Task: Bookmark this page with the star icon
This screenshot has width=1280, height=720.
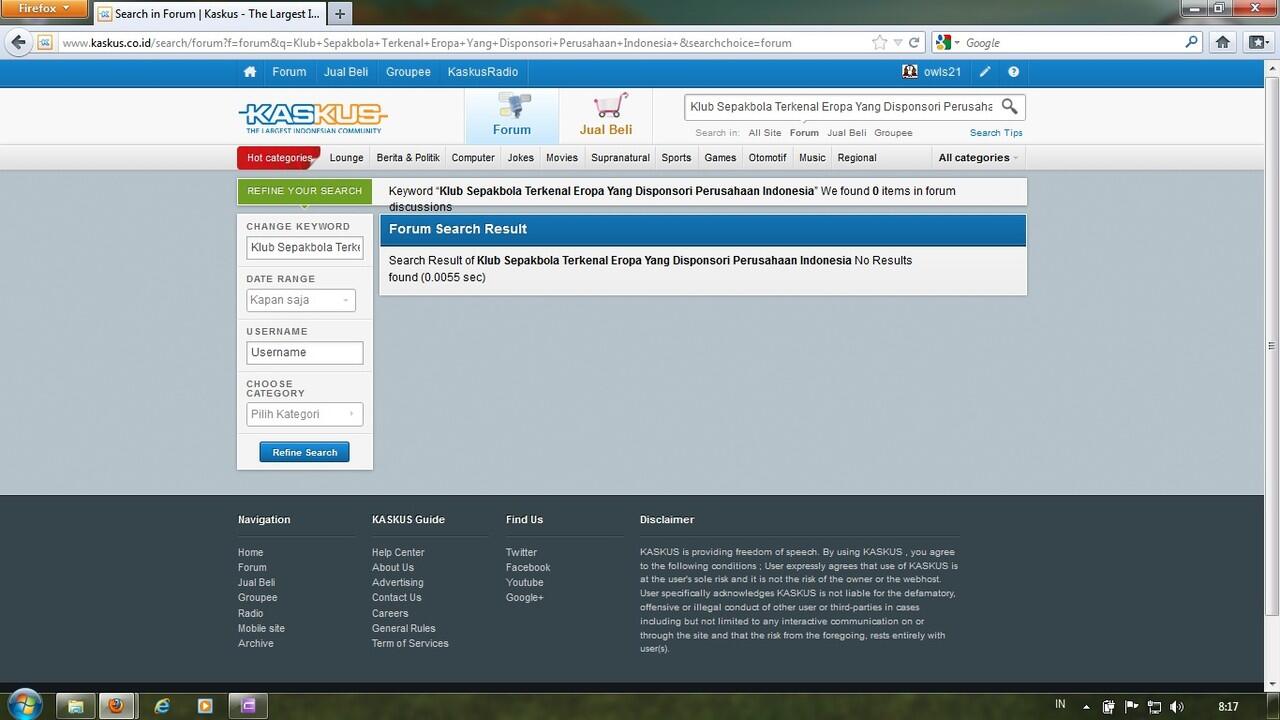Action: pyautogui.click(x=879, y=42)
